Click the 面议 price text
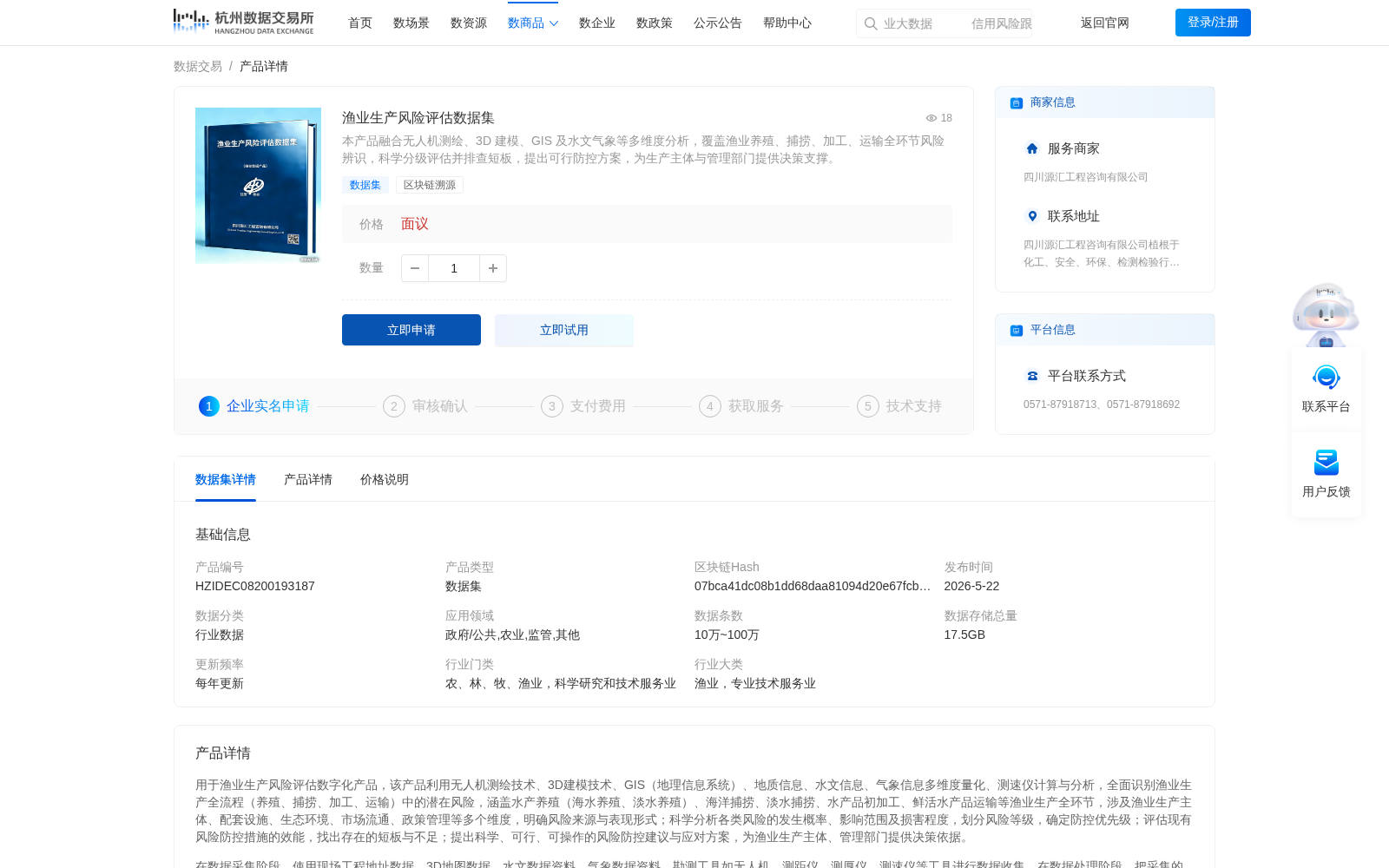1389x868 pixels. (415, 224)
